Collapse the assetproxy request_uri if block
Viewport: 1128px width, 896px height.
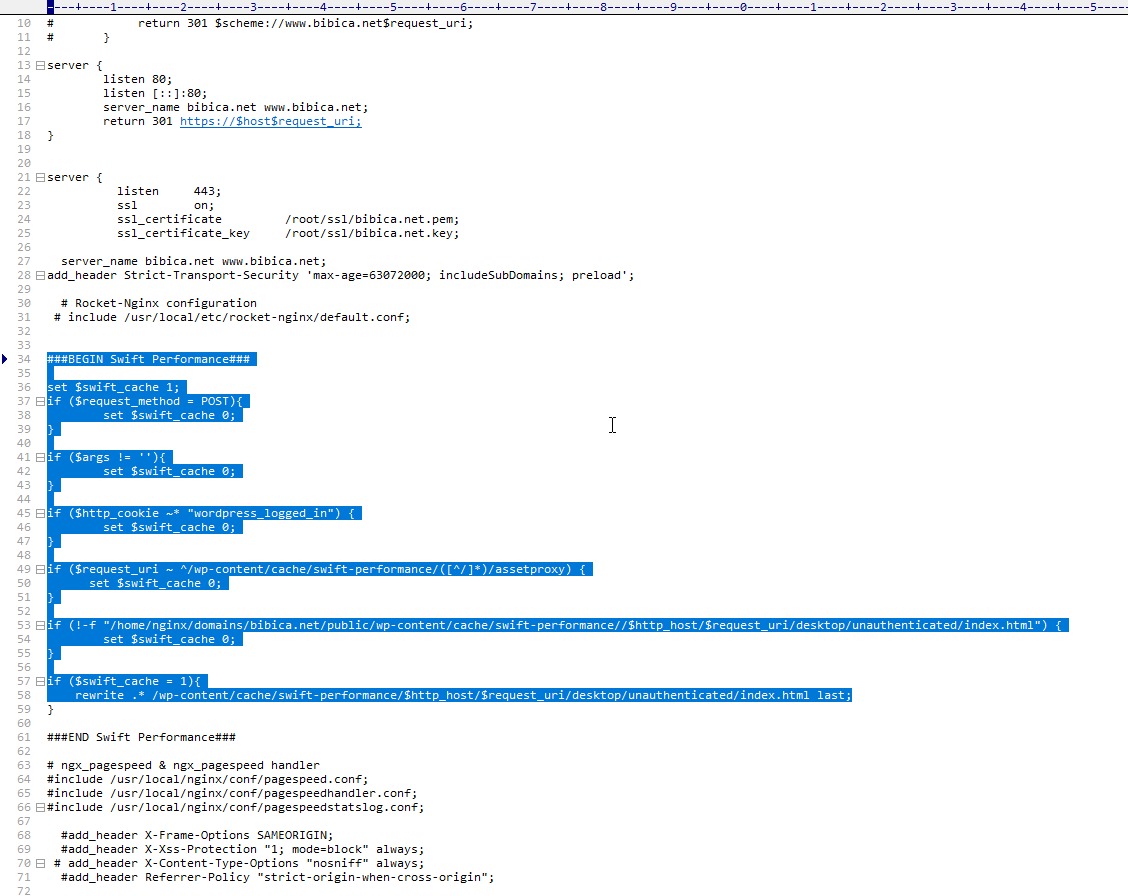(x=40, y=570)
